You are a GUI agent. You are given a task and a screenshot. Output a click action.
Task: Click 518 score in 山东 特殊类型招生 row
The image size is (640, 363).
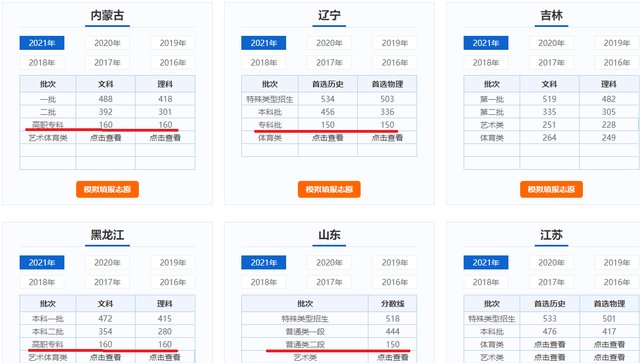393,318
